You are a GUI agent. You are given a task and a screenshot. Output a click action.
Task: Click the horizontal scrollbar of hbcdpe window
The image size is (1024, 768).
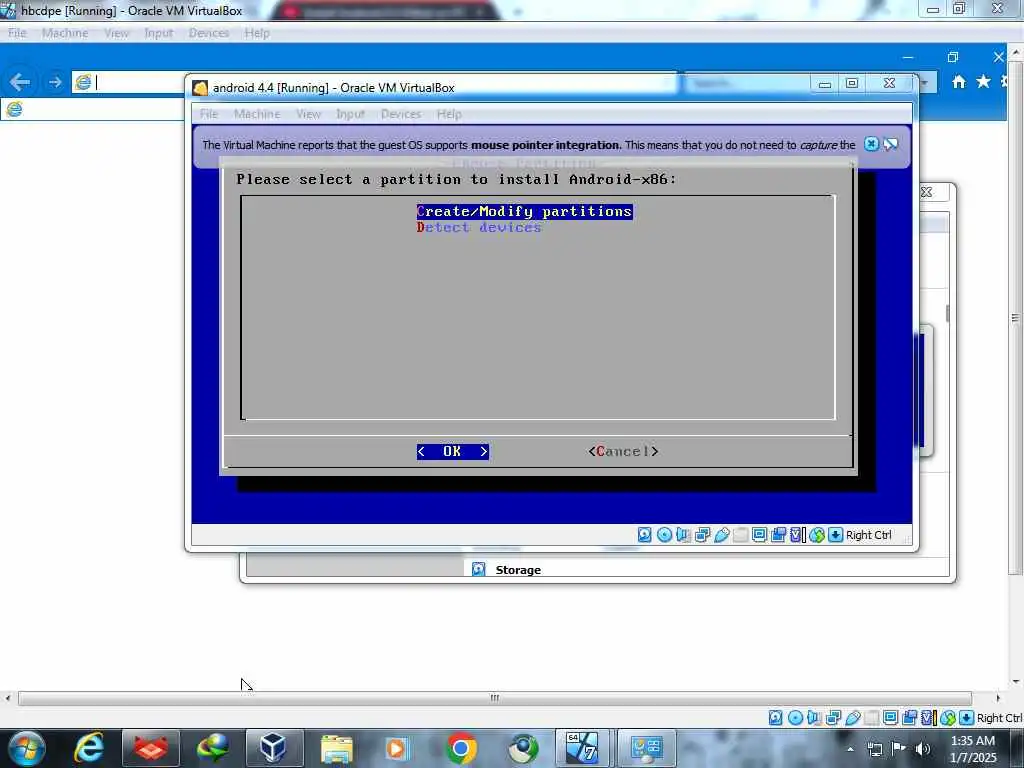tap(494, 698)
